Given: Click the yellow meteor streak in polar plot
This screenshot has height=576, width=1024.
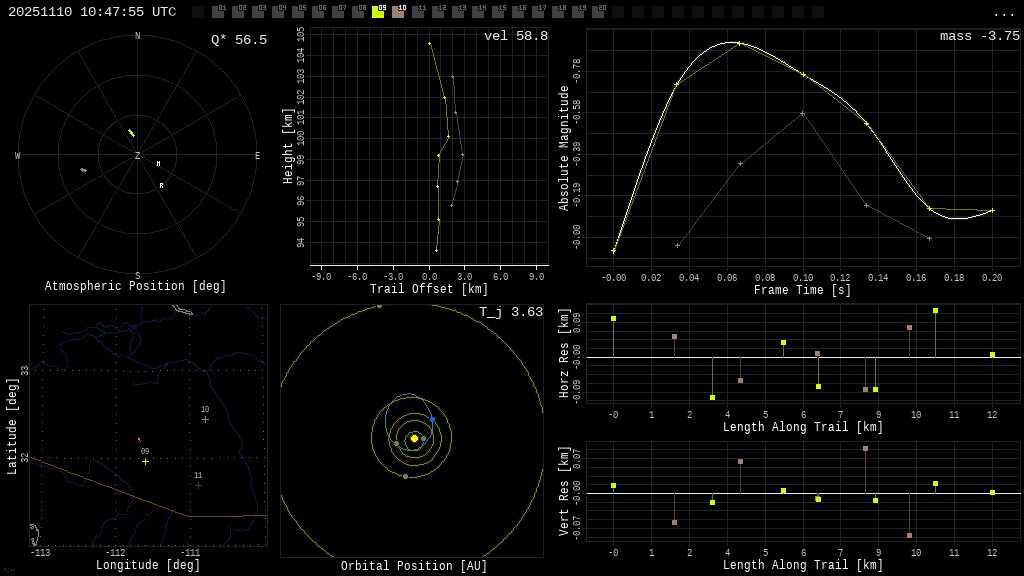Looking at the screenshot, I should [x=131, y=133].
